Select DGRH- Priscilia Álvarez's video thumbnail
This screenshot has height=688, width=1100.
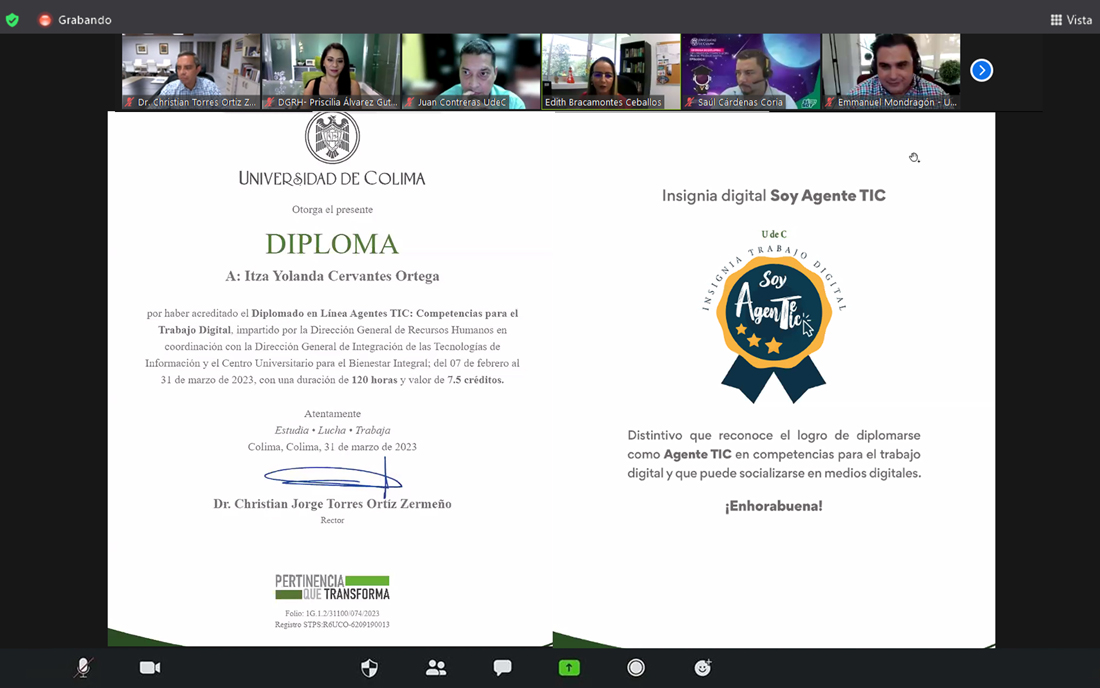331,72
